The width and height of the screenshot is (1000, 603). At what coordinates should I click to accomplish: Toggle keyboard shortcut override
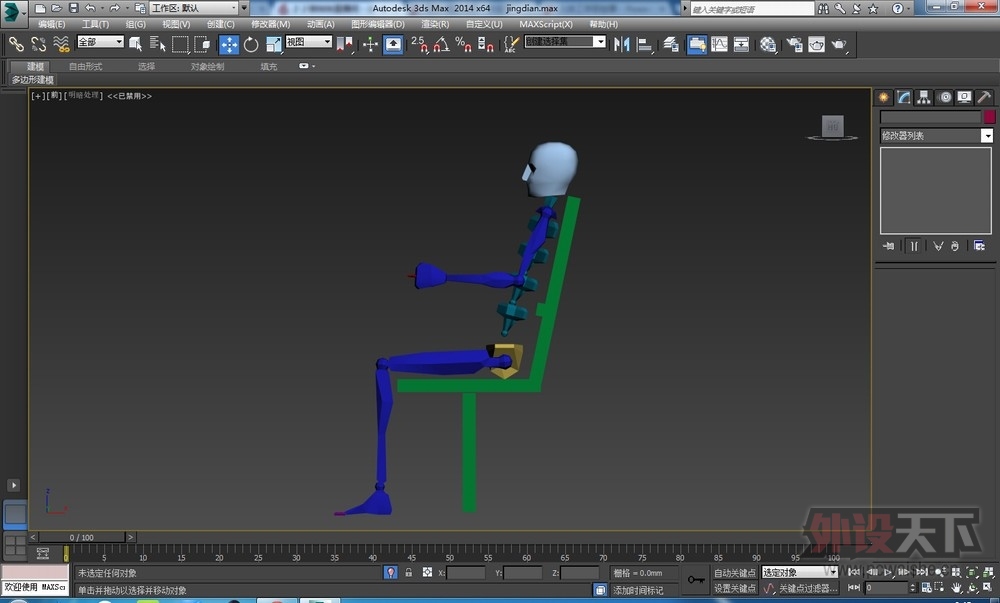(x=393, y=44)
